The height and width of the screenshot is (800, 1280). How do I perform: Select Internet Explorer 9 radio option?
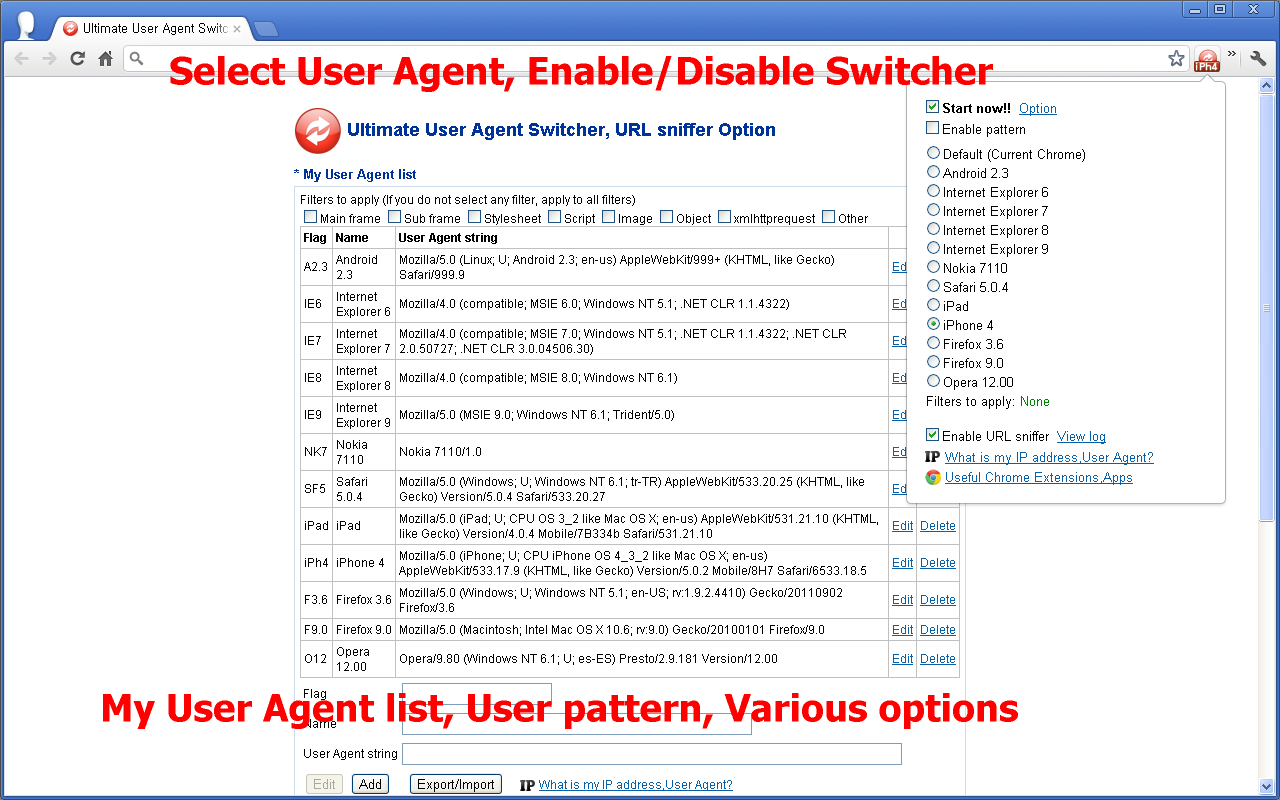click(934, 248)
